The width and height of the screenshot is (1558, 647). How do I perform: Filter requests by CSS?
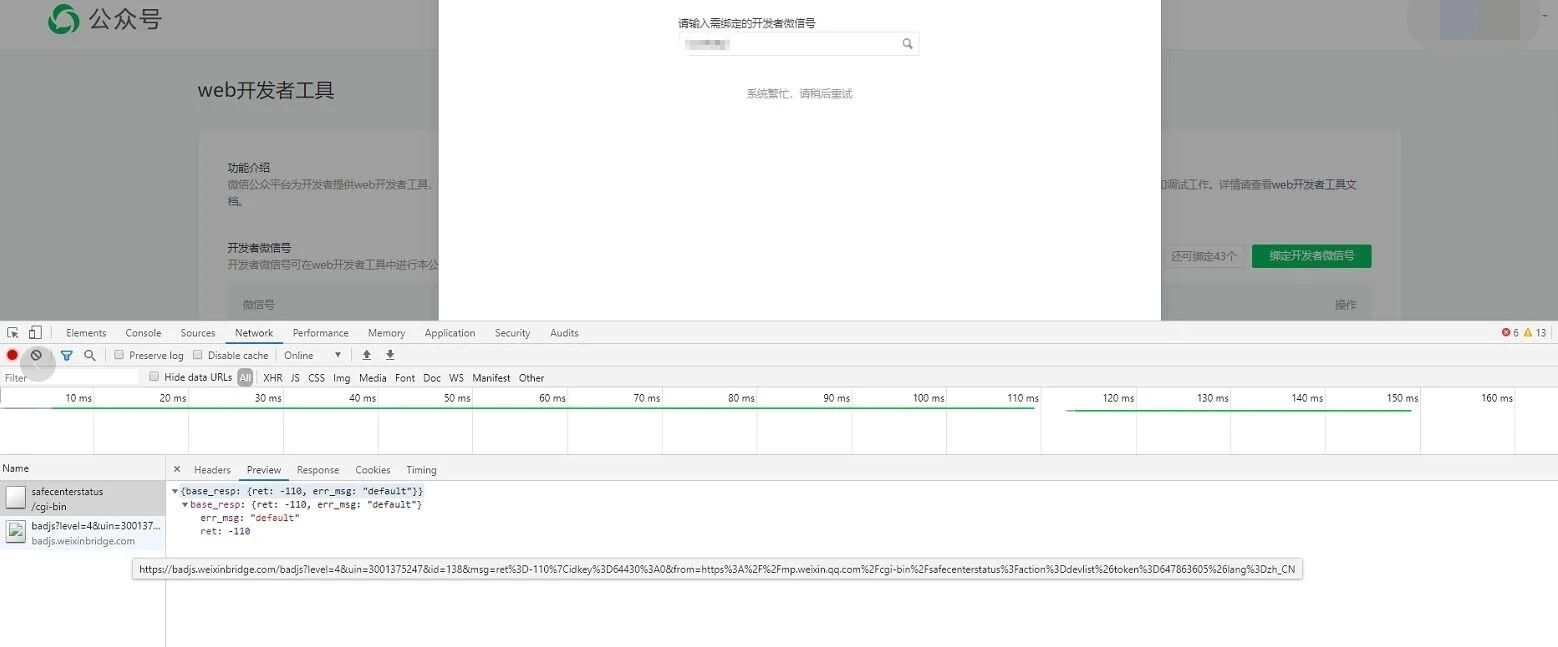pyautogui.click(x=316, y=378)
